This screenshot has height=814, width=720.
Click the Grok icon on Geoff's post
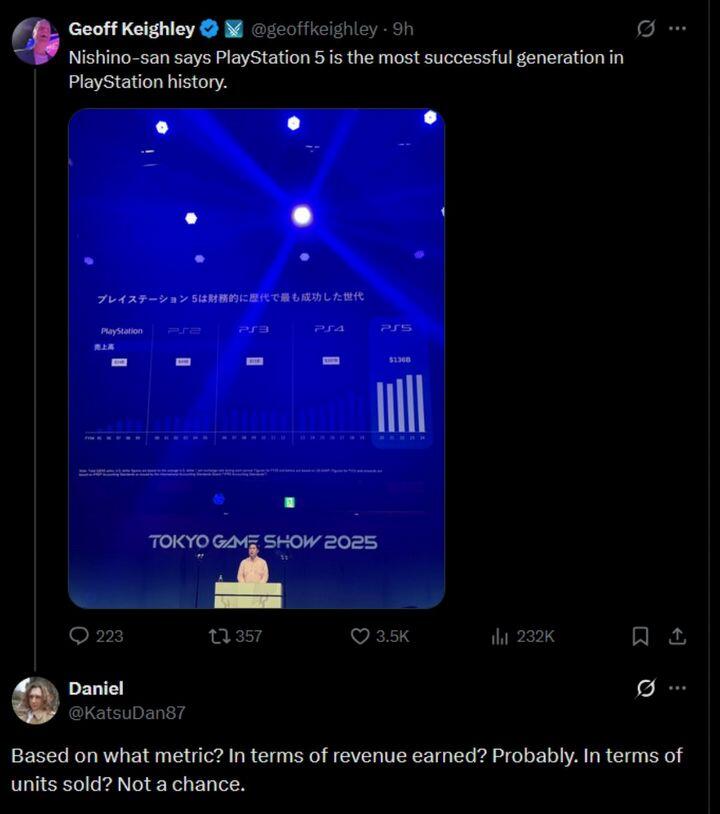[x=646, y=29]
